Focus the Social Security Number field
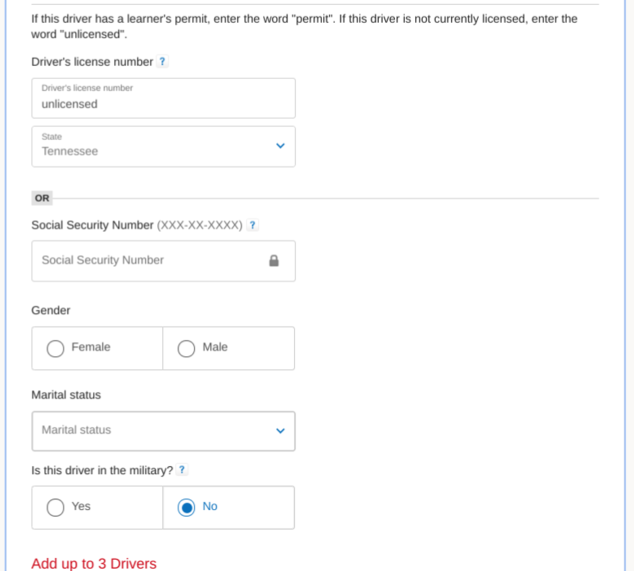This screenshot has width=634, height=571. pyautogui.click(x=163, y=261)
